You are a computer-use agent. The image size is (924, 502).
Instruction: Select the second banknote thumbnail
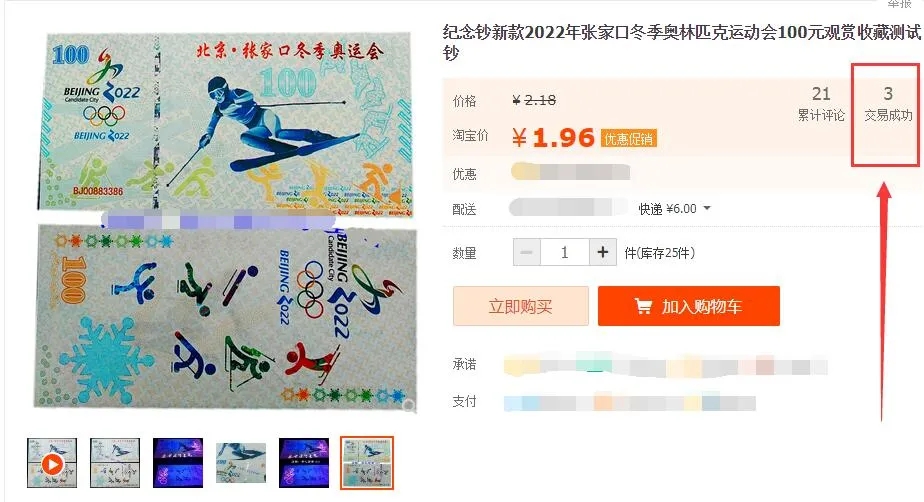pos(115,463)
